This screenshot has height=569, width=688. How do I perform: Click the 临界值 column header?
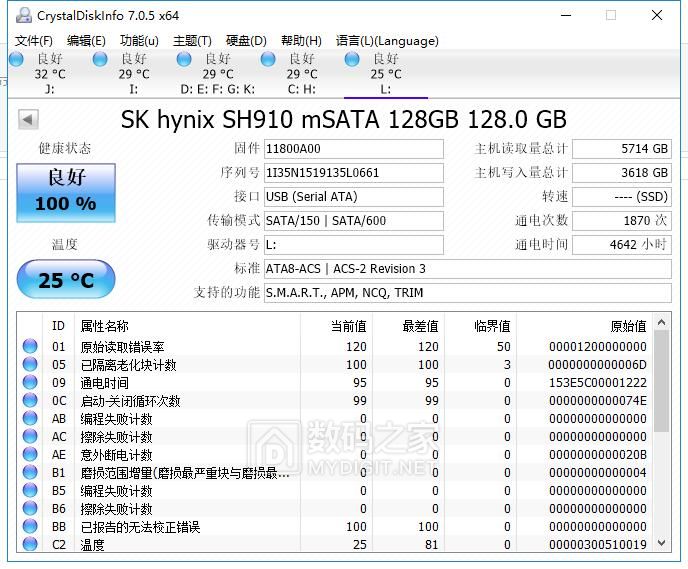(480, 326)
